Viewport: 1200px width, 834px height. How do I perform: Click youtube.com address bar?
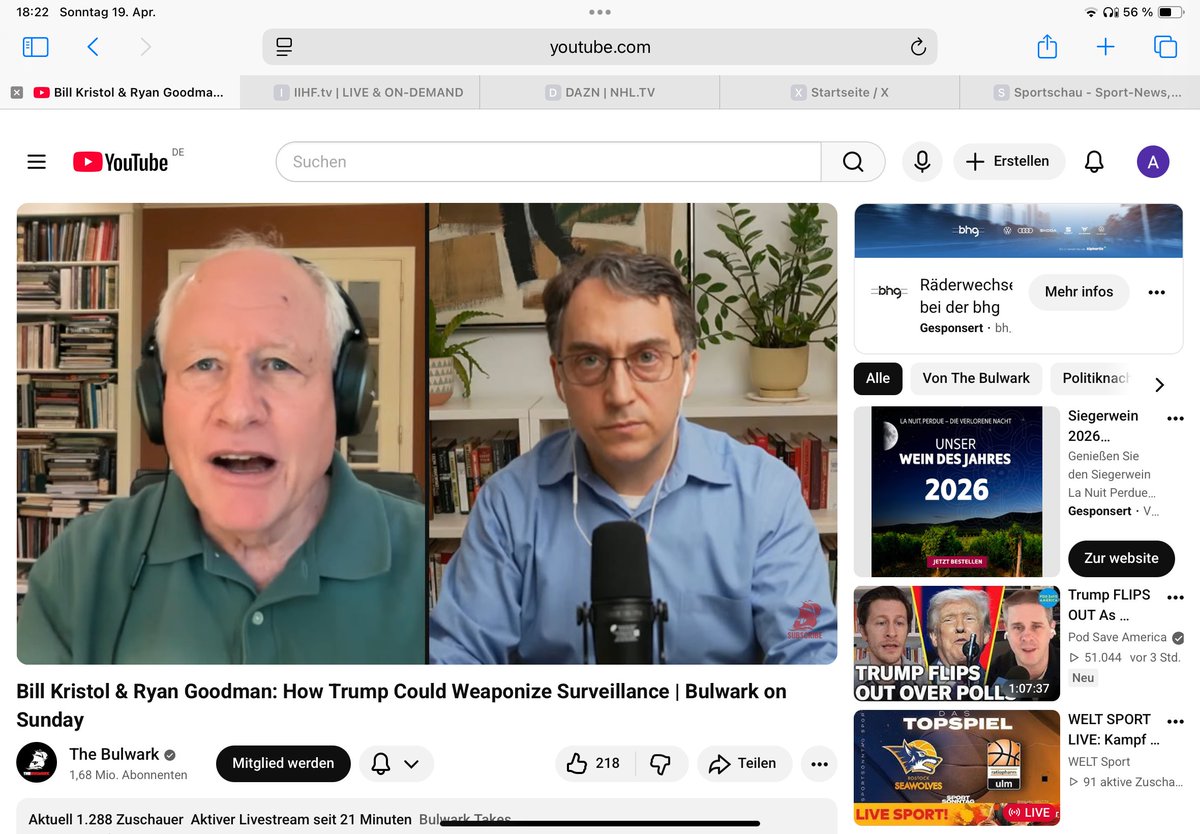click(x=600, y=47)
